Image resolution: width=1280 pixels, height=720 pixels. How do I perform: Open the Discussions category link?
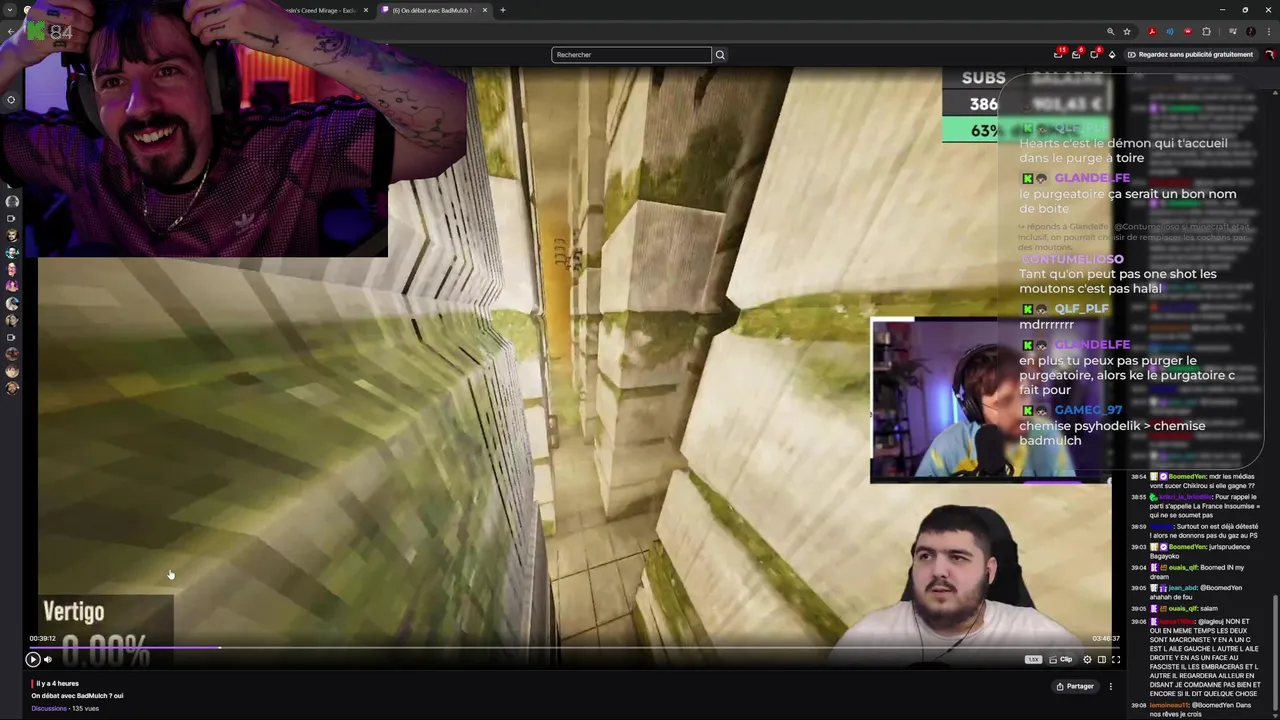tap(49, 708)
